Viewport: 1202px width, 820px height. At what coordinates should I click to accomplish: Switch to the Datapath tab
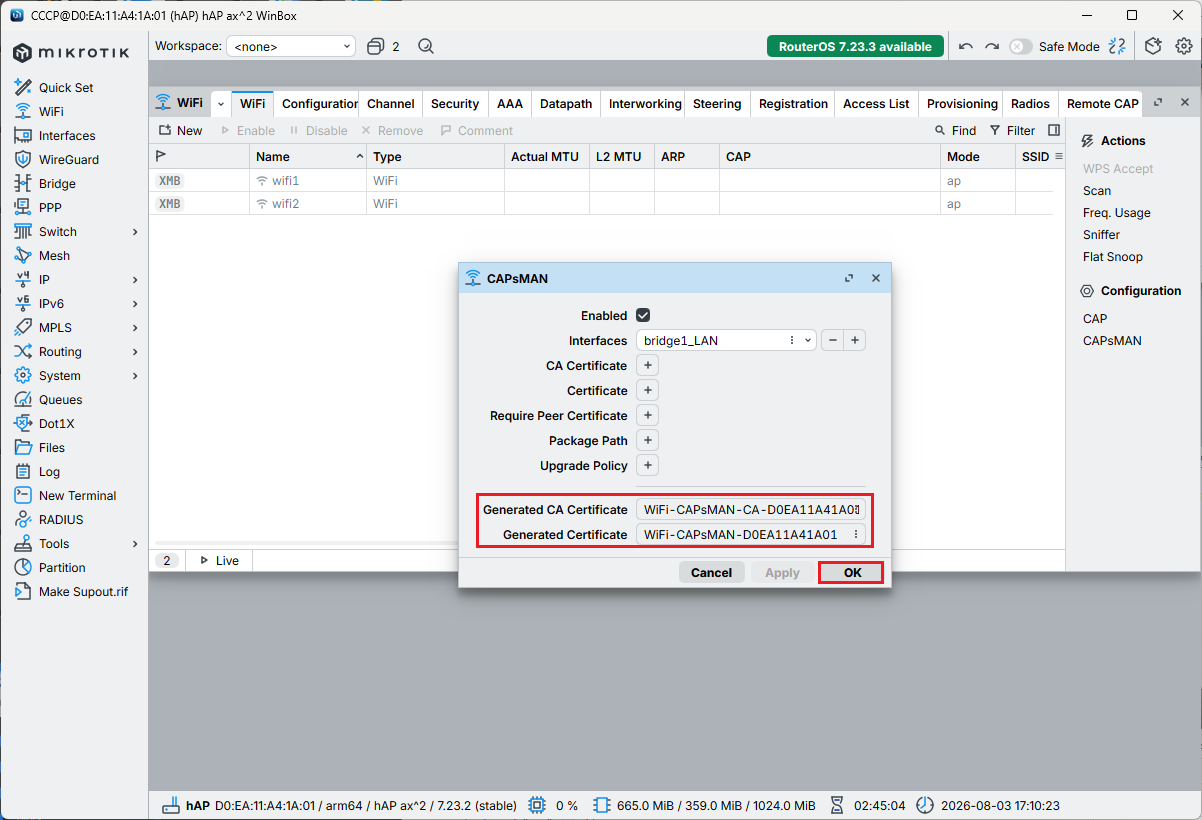[566, 103]
